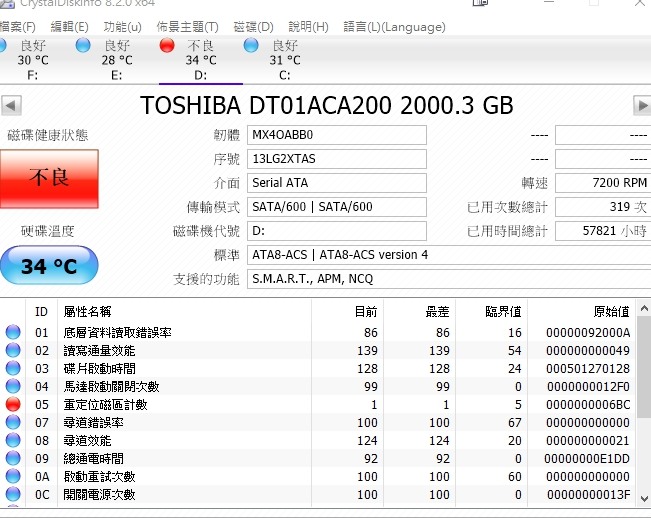651x518 pixels.
Task: Open the 語言(L)(Language) menu
Action: [394, 27]
